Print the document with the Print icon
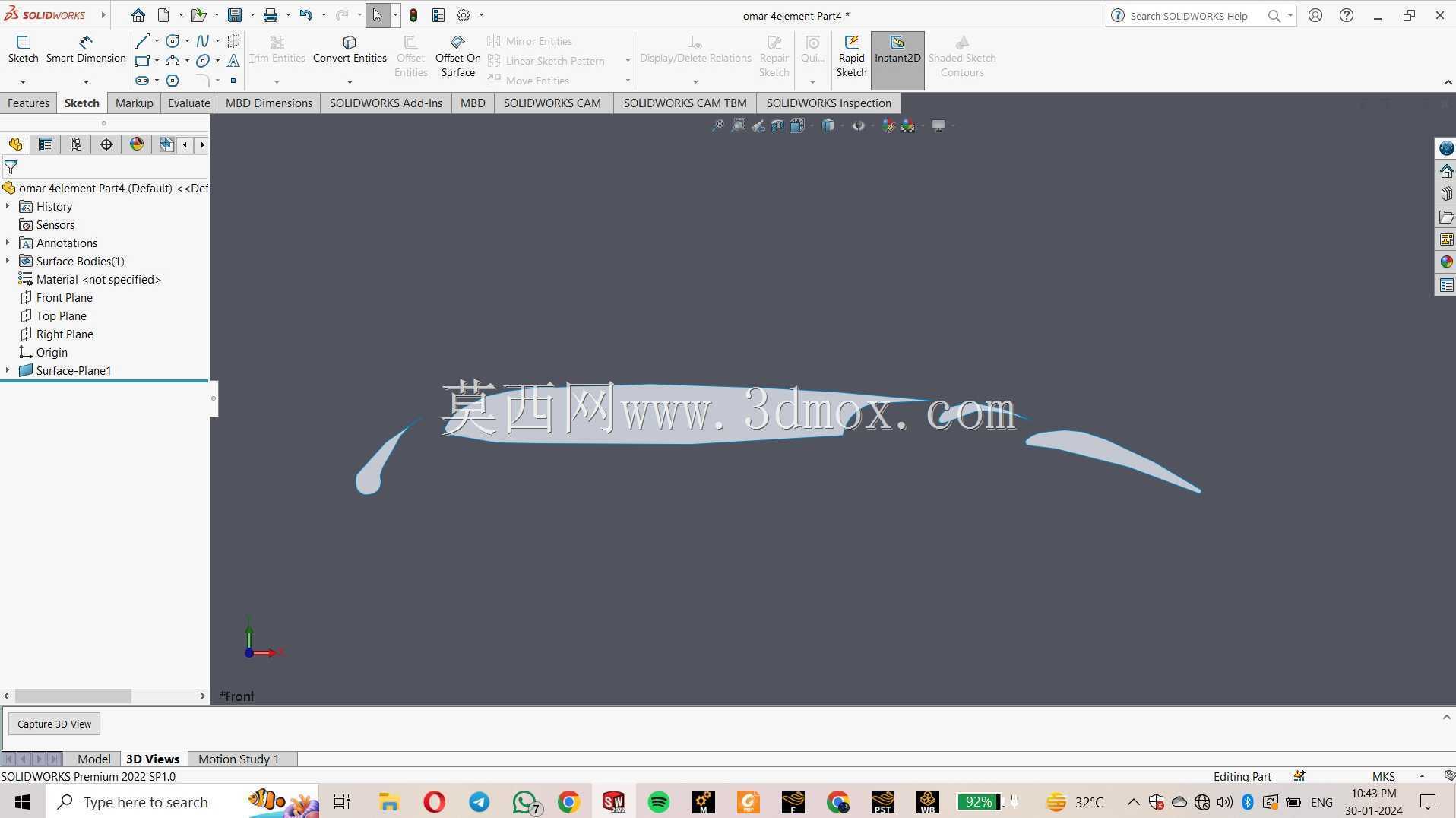 click(270, 15)
